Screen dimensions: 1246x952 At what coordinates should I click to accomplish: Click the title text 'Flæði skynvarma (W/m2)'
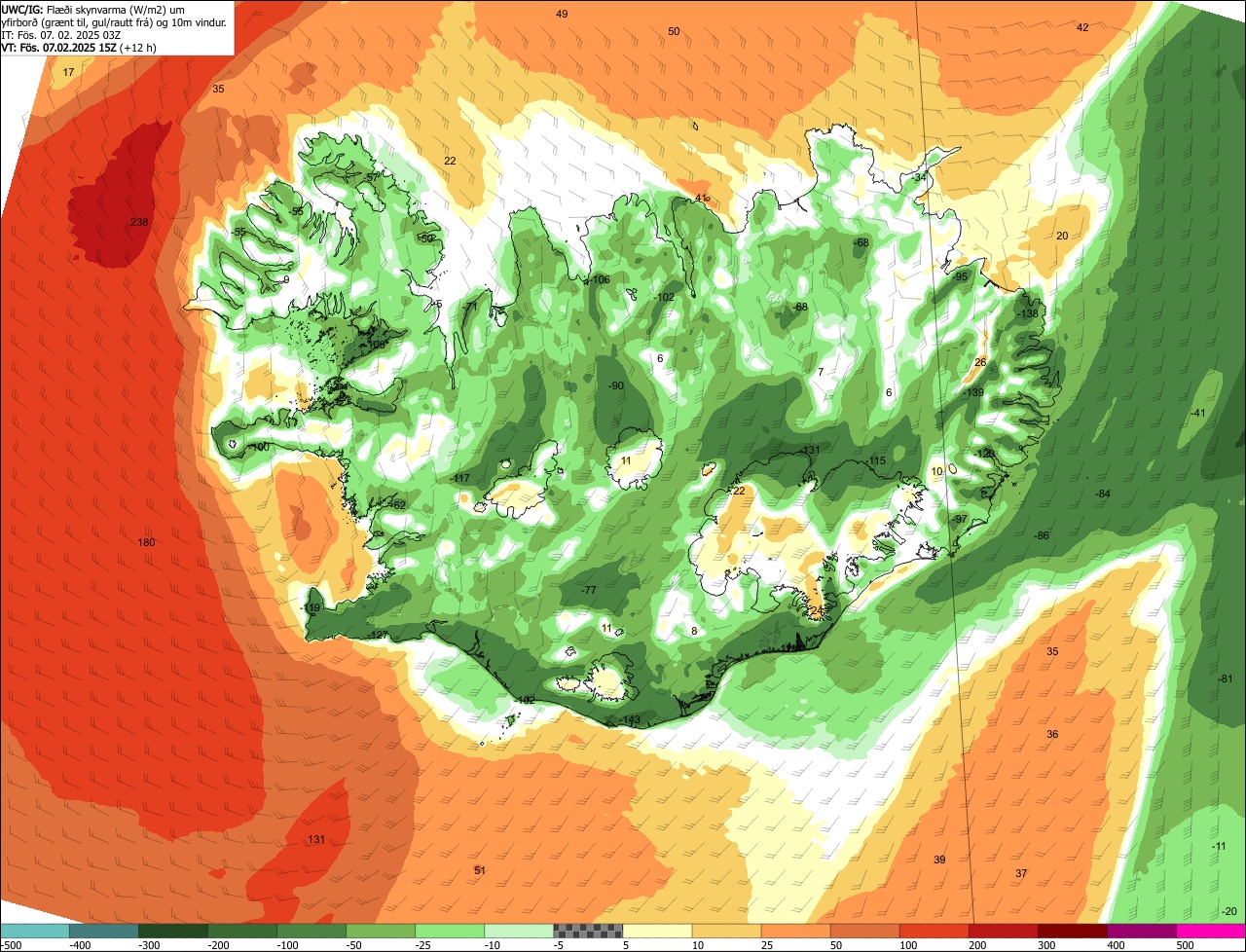(106, 9)
